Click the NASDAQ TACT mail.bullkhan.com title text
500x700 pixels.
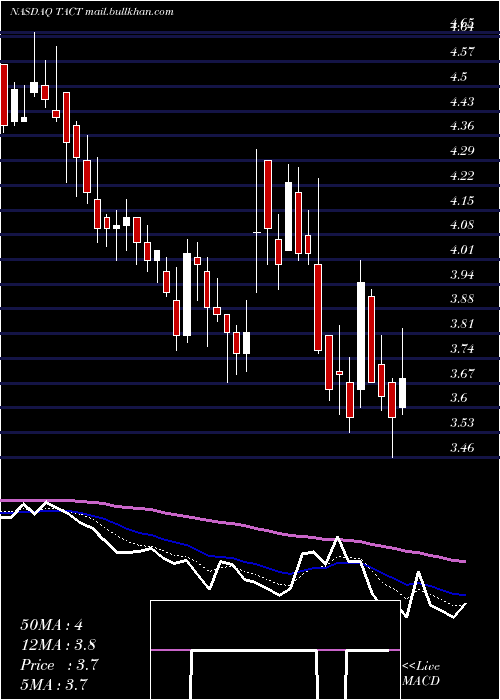click(x=92, y=12)
